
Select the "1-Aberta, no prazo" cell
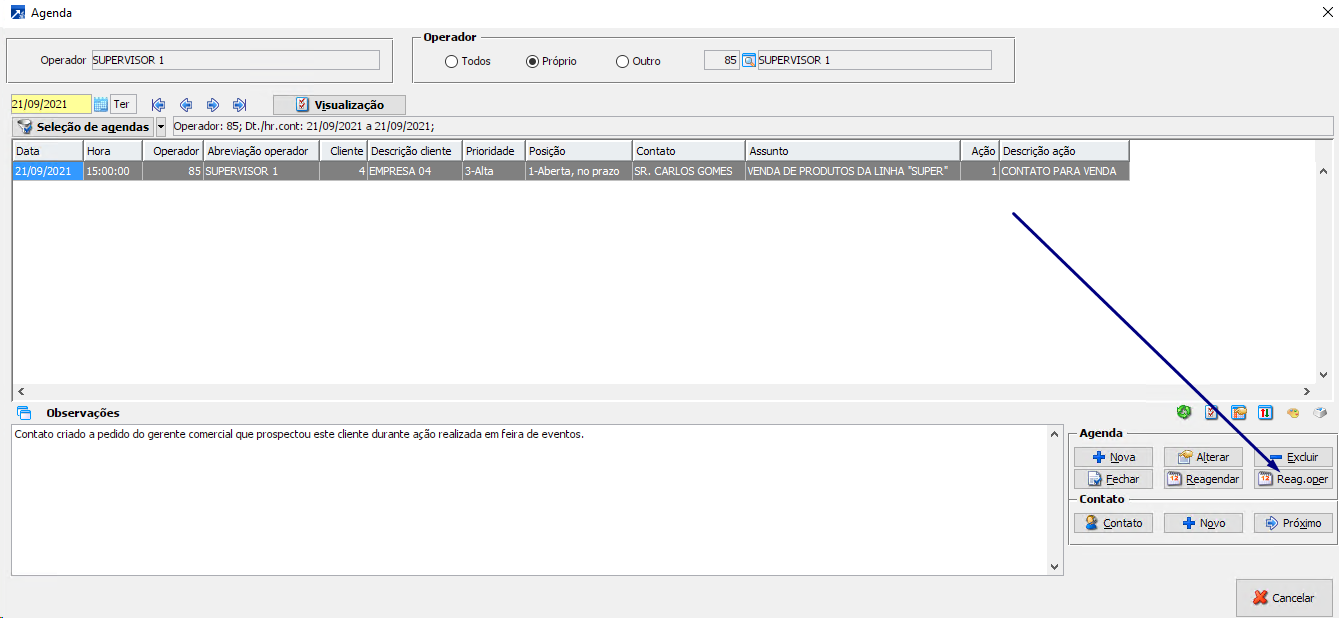pos(579,171)
